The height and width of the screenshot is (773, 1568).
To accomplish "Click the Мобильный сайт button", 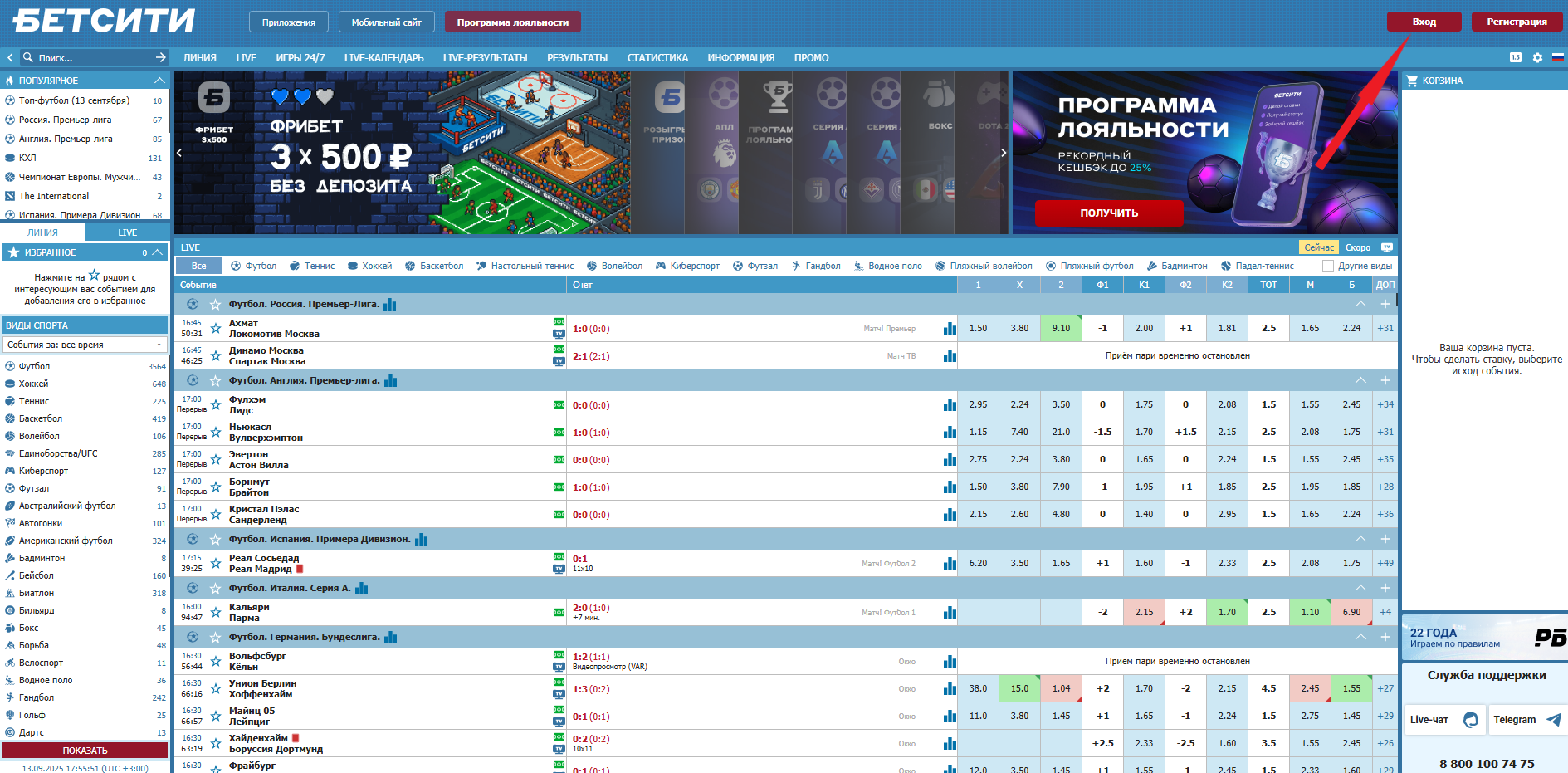I will tap(387, 22).
